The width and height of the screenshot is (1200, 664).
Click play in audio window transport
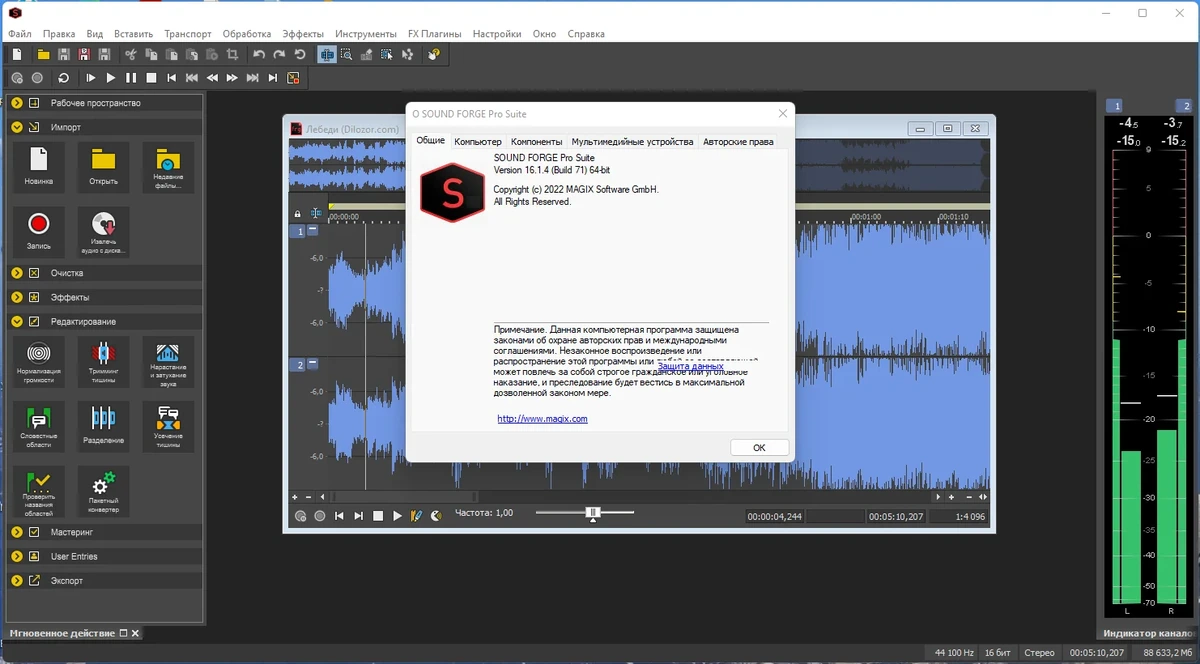pos(397,516)
